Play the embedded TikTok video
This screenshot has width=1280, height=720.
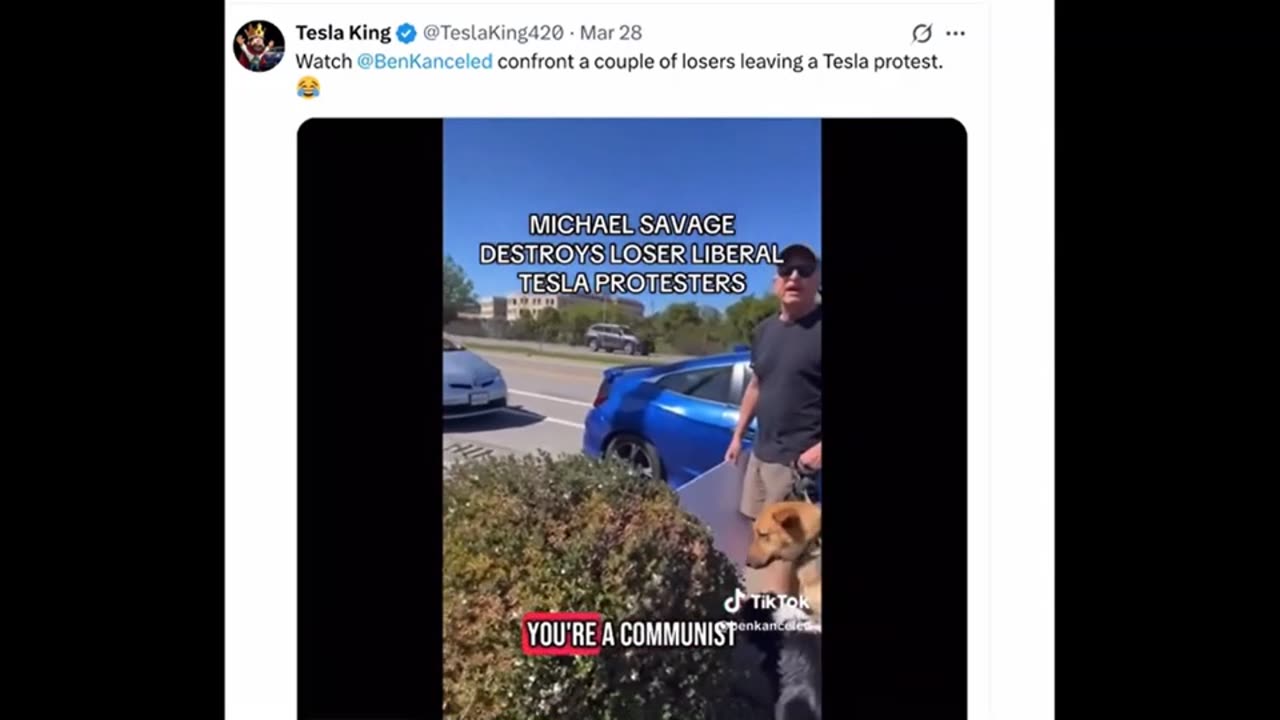click(632, 419)
